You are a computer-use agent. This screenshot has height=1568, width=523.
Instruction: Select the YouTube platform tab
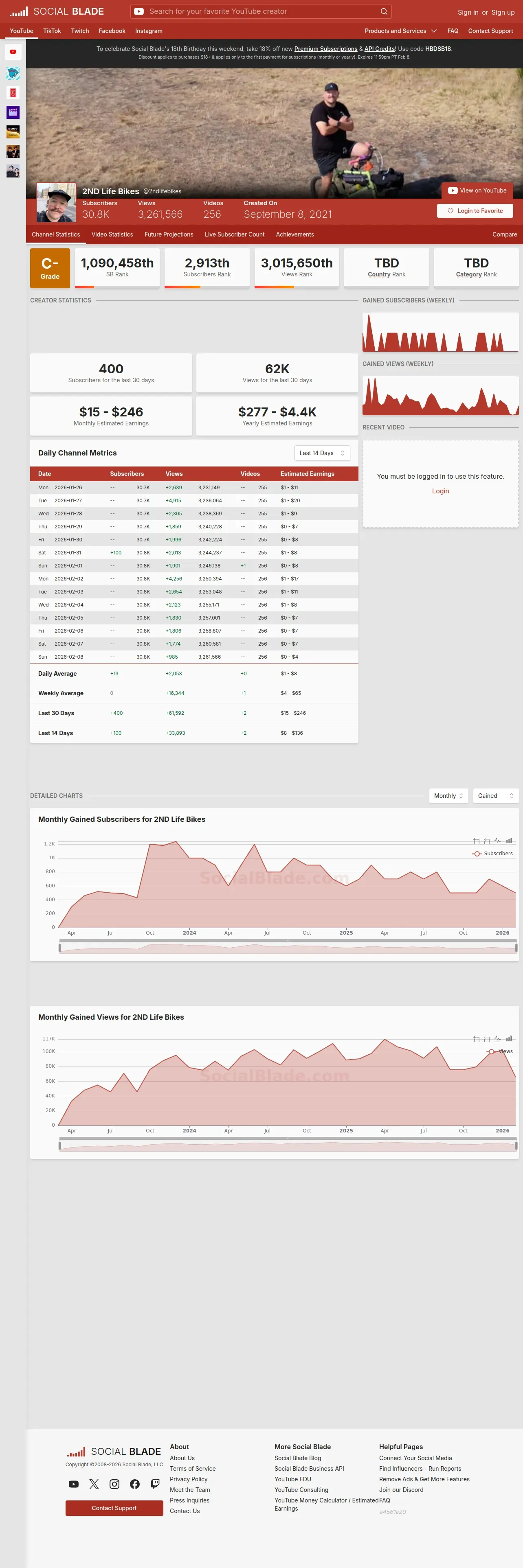(21, 31)
